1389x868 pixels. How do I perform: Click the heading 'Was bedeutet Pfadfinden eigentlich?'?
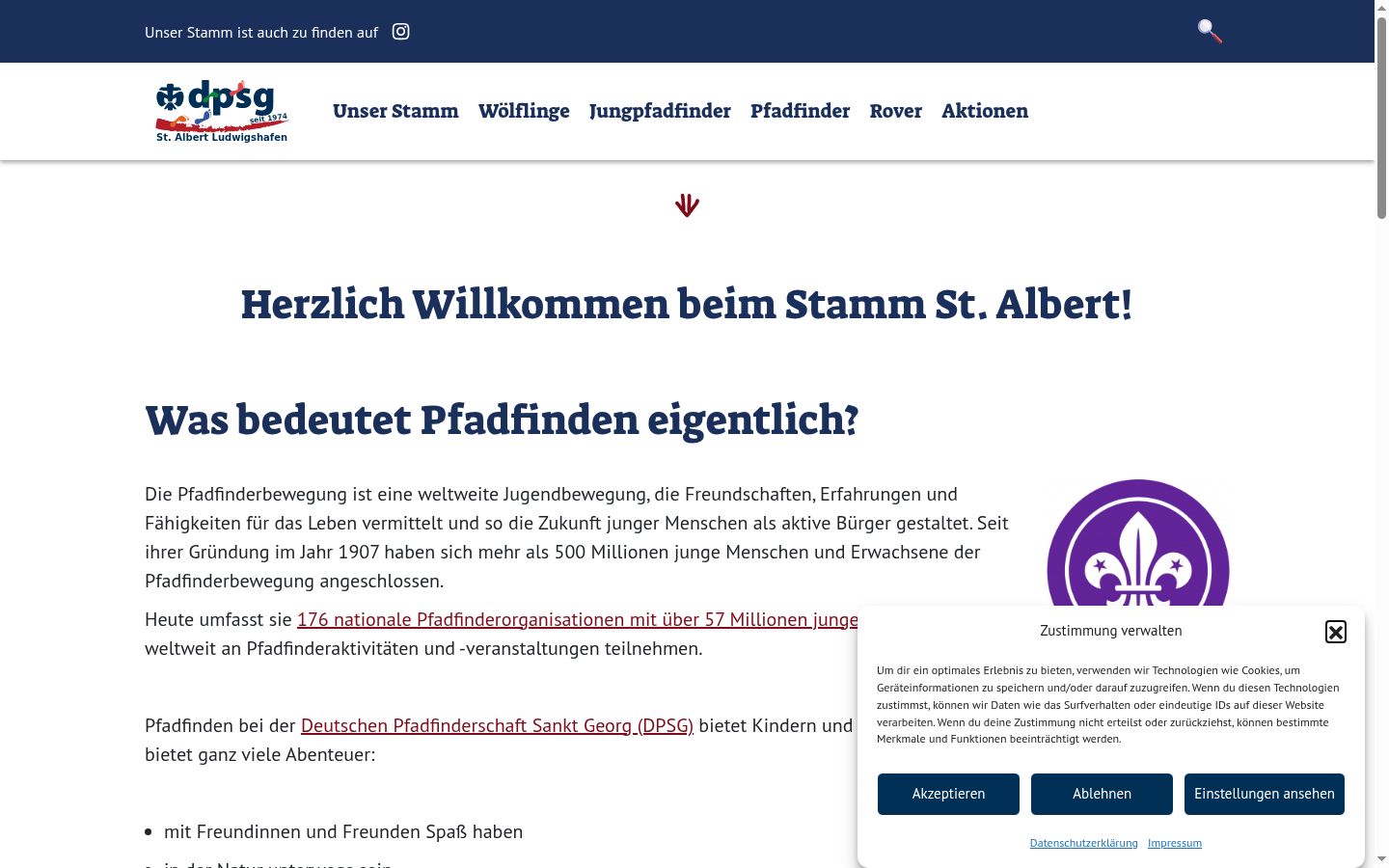coord(502,420)
